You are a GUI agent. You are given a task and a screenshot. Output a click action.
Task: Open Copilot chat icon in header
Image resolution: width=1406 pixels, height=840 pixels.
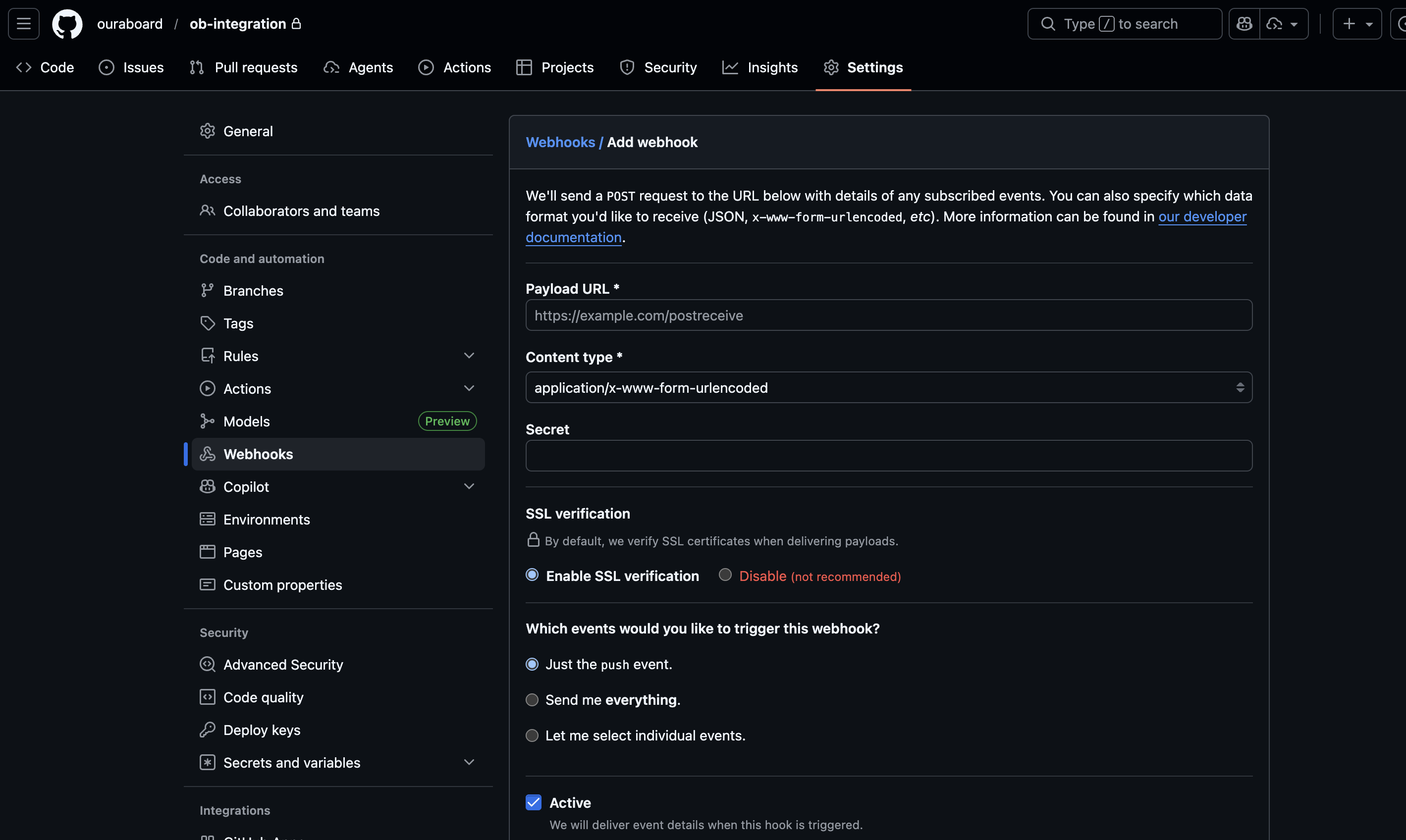[x=1244, y=24]
